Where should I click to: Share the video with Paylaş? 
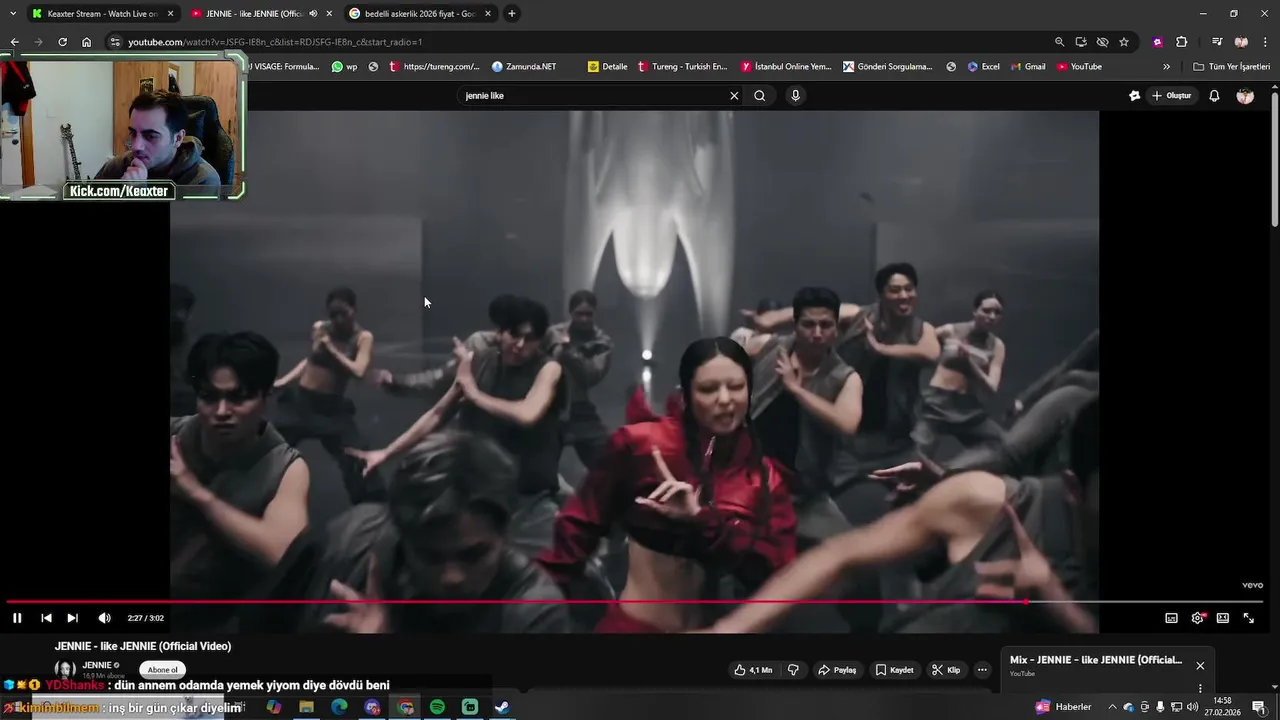point(837,670)
